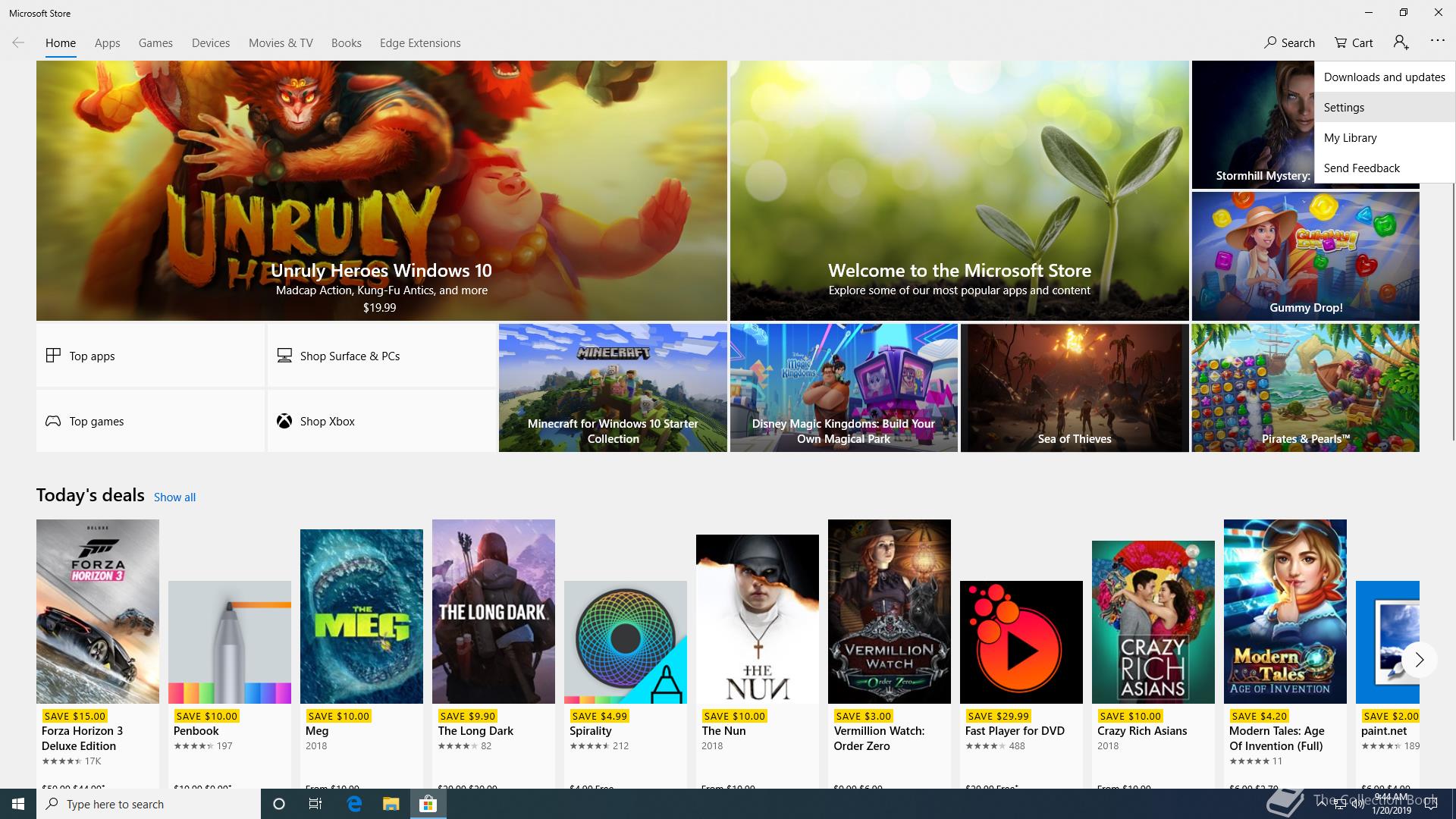The image size is (1456, 819).
Task: Open the Spirality app thumbnail
Action: [x=626, y=642]
